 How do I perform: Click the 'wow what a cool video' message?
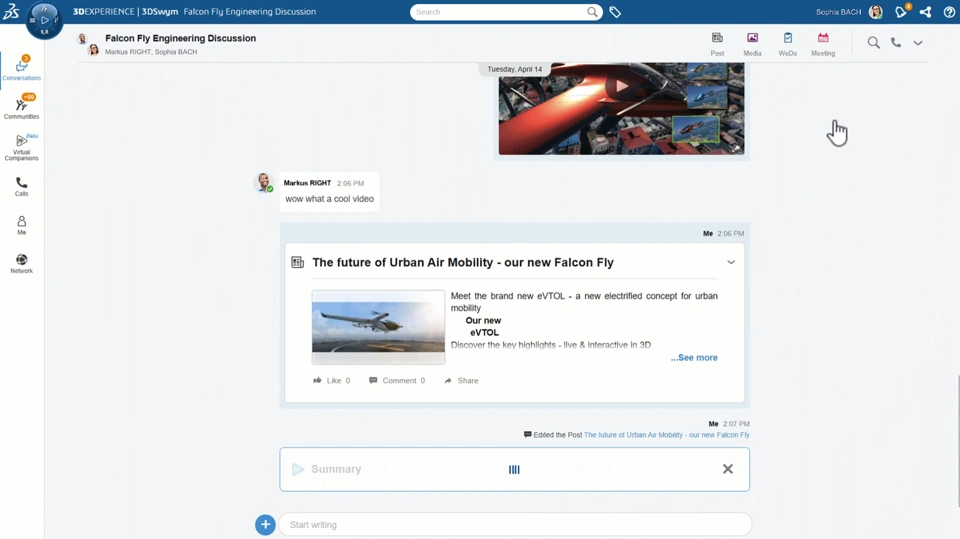tap(329, 199)
